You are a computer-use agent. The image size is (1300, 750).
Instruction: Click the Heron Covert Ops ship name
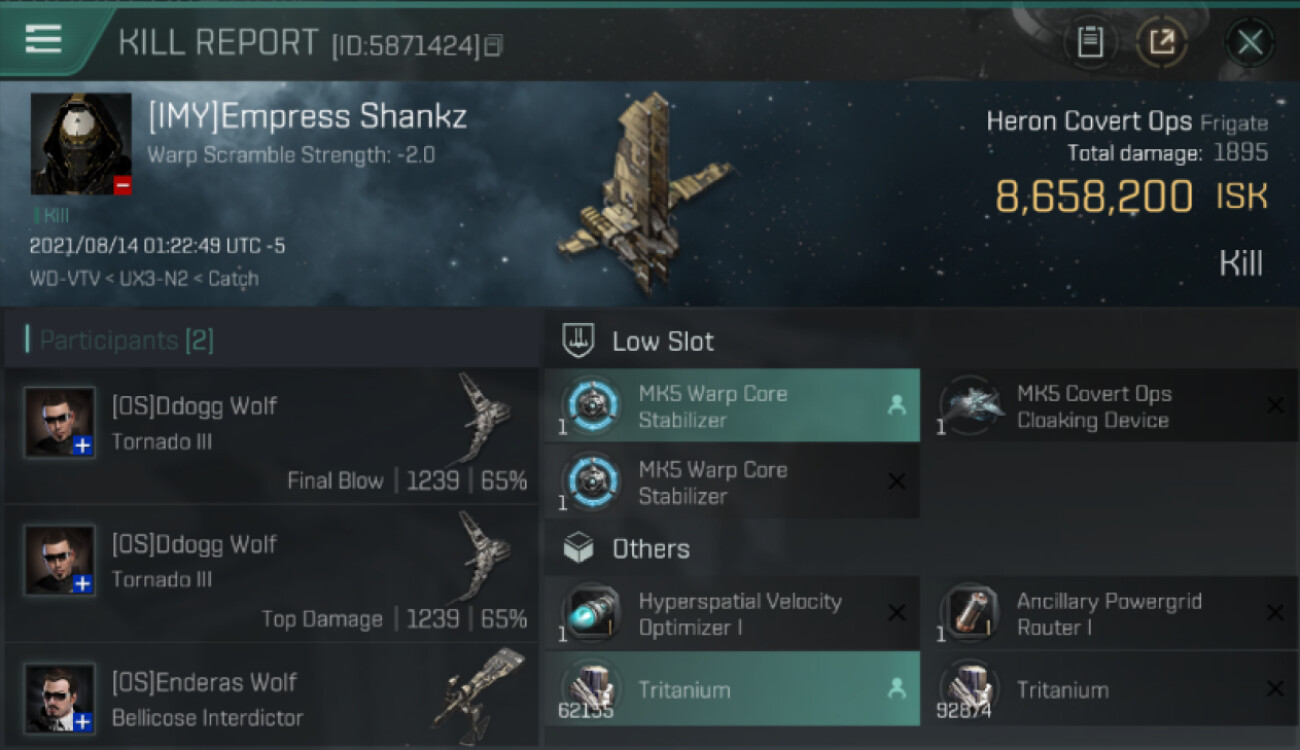coord(1089,122)
